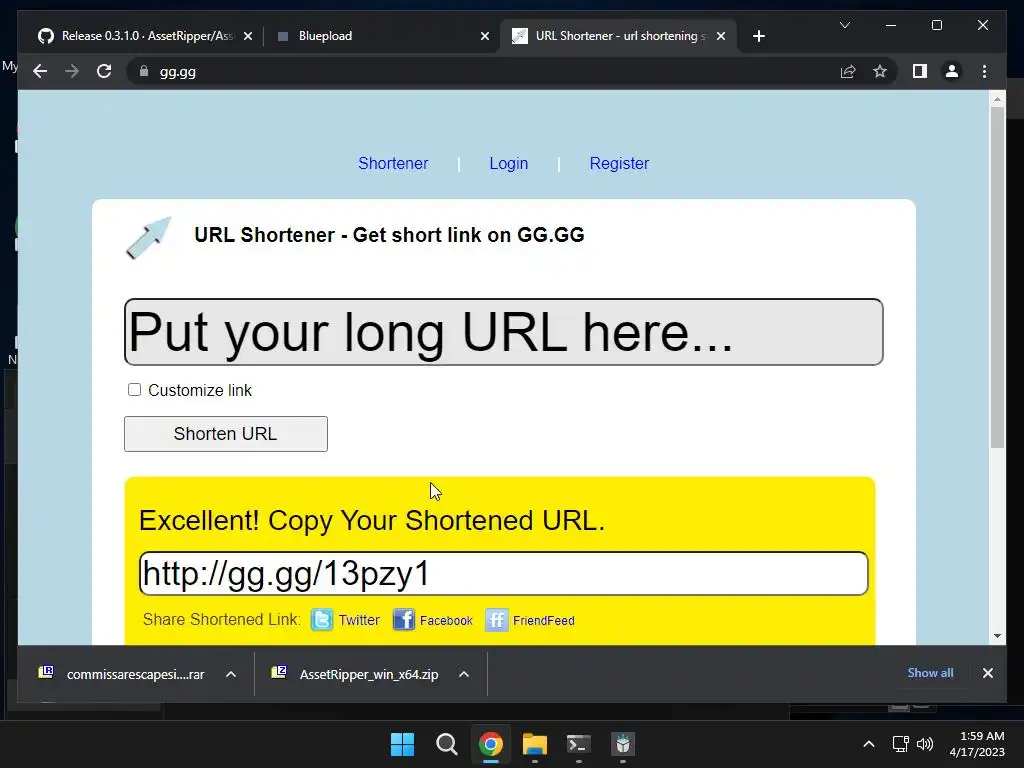Go back with the browser back arrow
Image resolution: width=1024 pixels, height=768 pixels.
pos(40,71)
